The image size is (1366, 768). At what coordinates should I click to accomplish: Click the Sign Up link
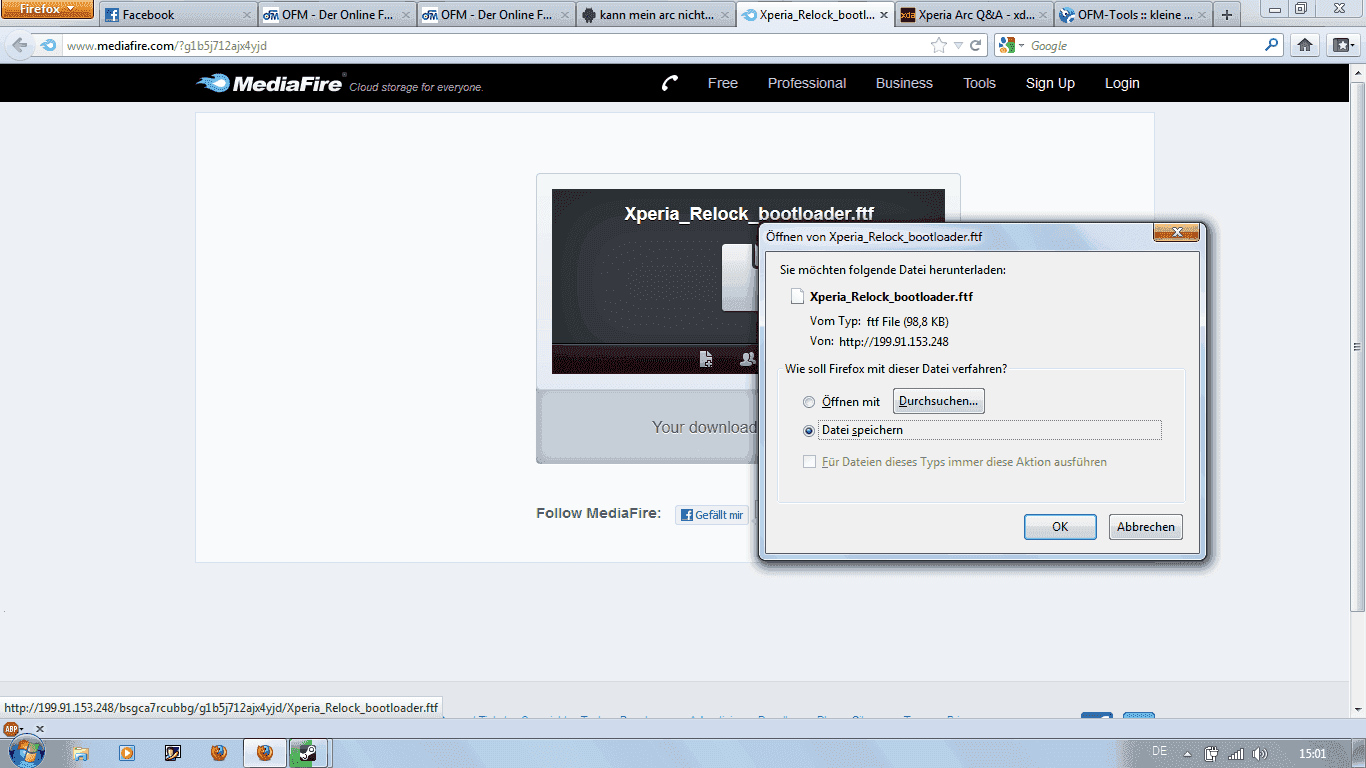(x=1050, y=83)
